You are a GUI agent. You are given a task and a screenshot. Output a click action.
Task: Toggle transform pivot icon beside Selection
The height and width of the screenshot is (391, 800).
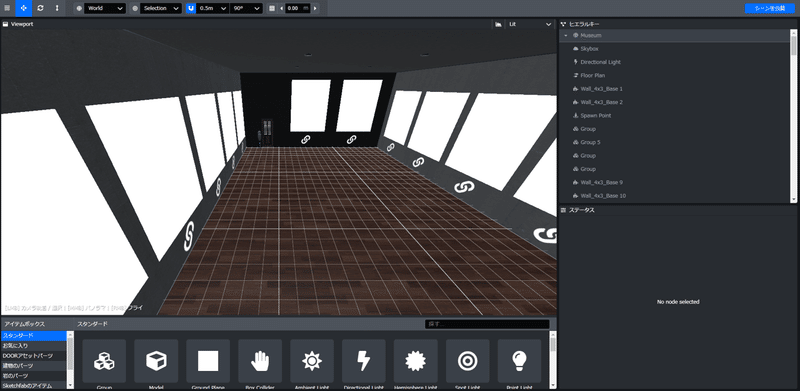point(135,9)
